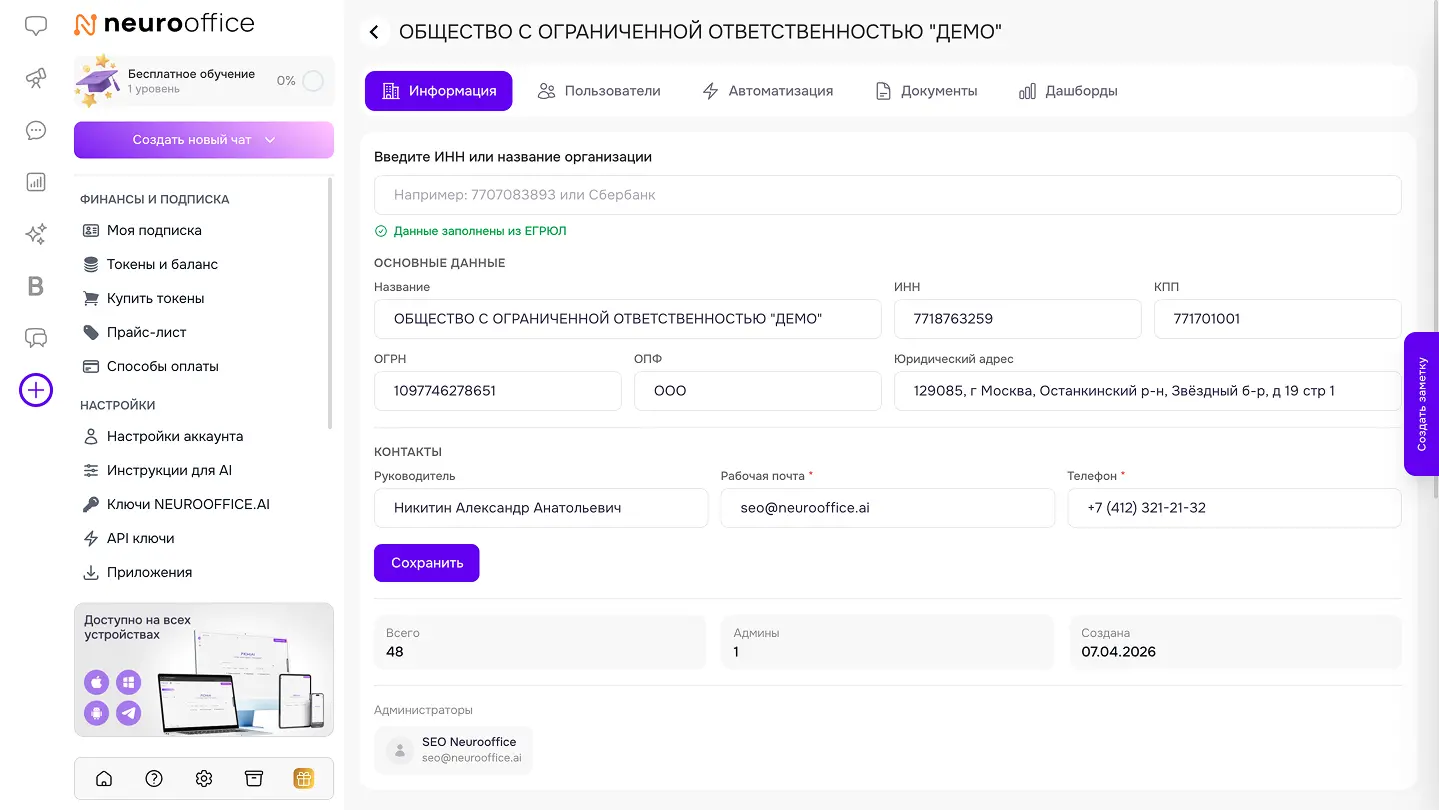
Task: Open the Создать заметку side tab
Action: [1422, 404]
